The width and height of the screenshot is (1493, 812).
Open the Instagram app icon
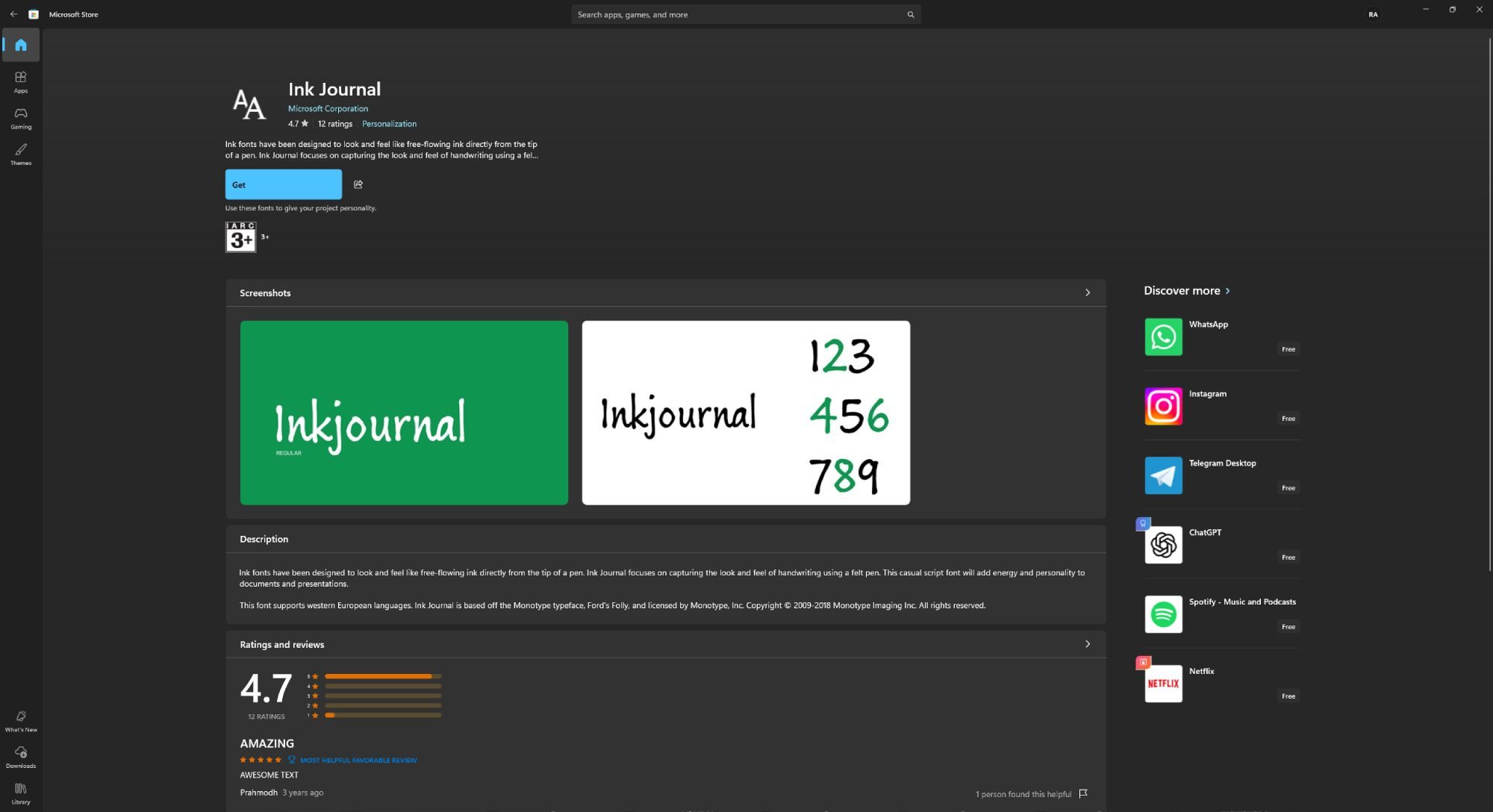[1163, 406]
